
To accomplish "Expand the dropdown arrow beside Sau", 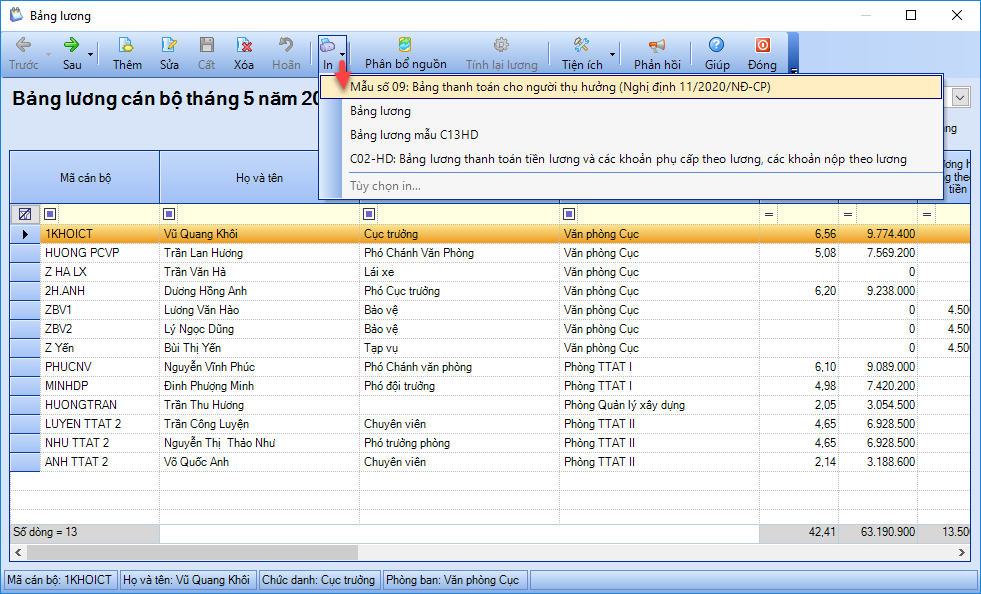I will tap(91, 54).
